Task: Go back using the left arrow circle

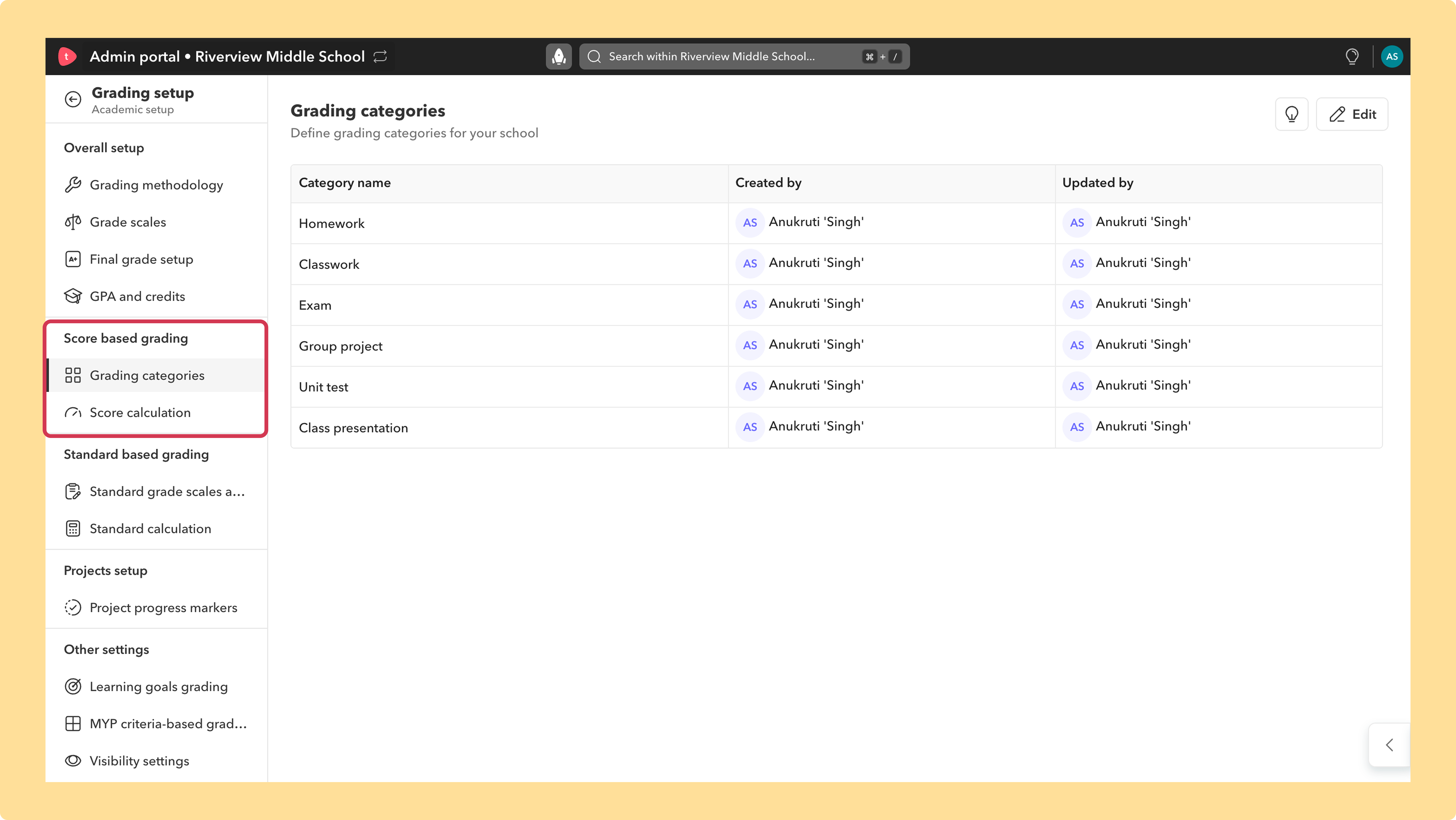Action: pyautogui.click(x=73, y=100)
